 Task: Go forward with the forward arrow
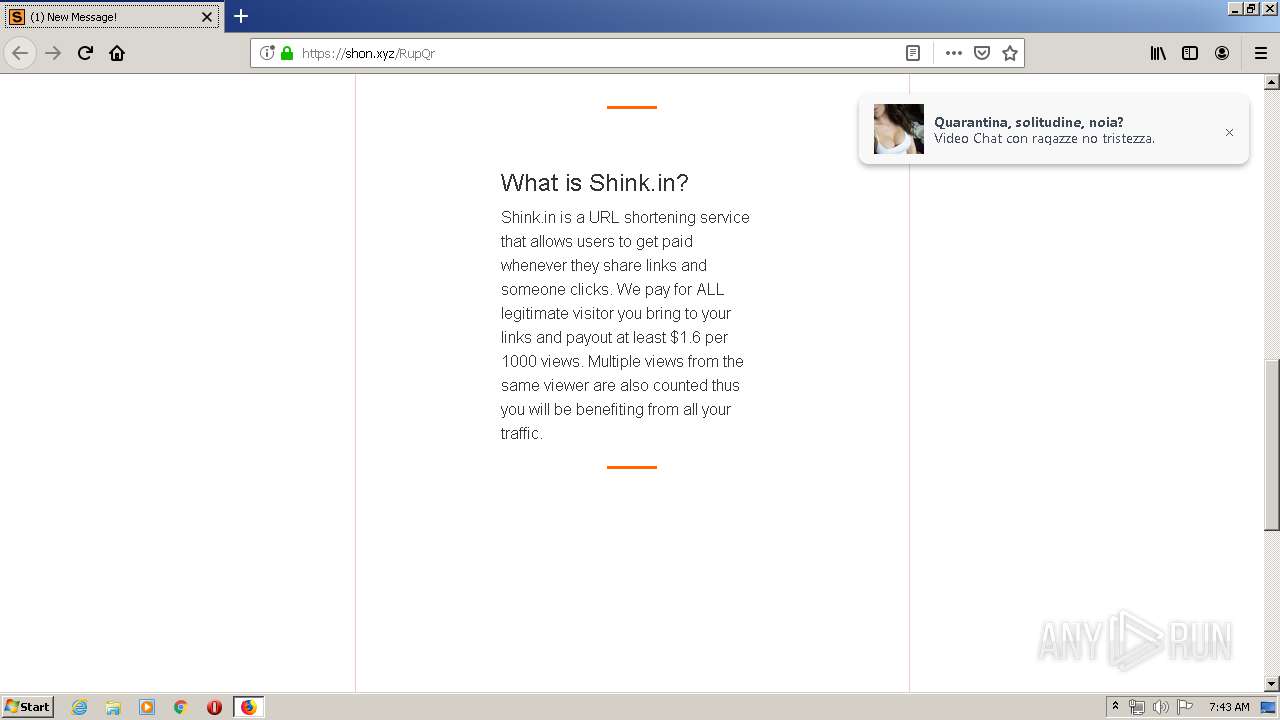[54, 53]
